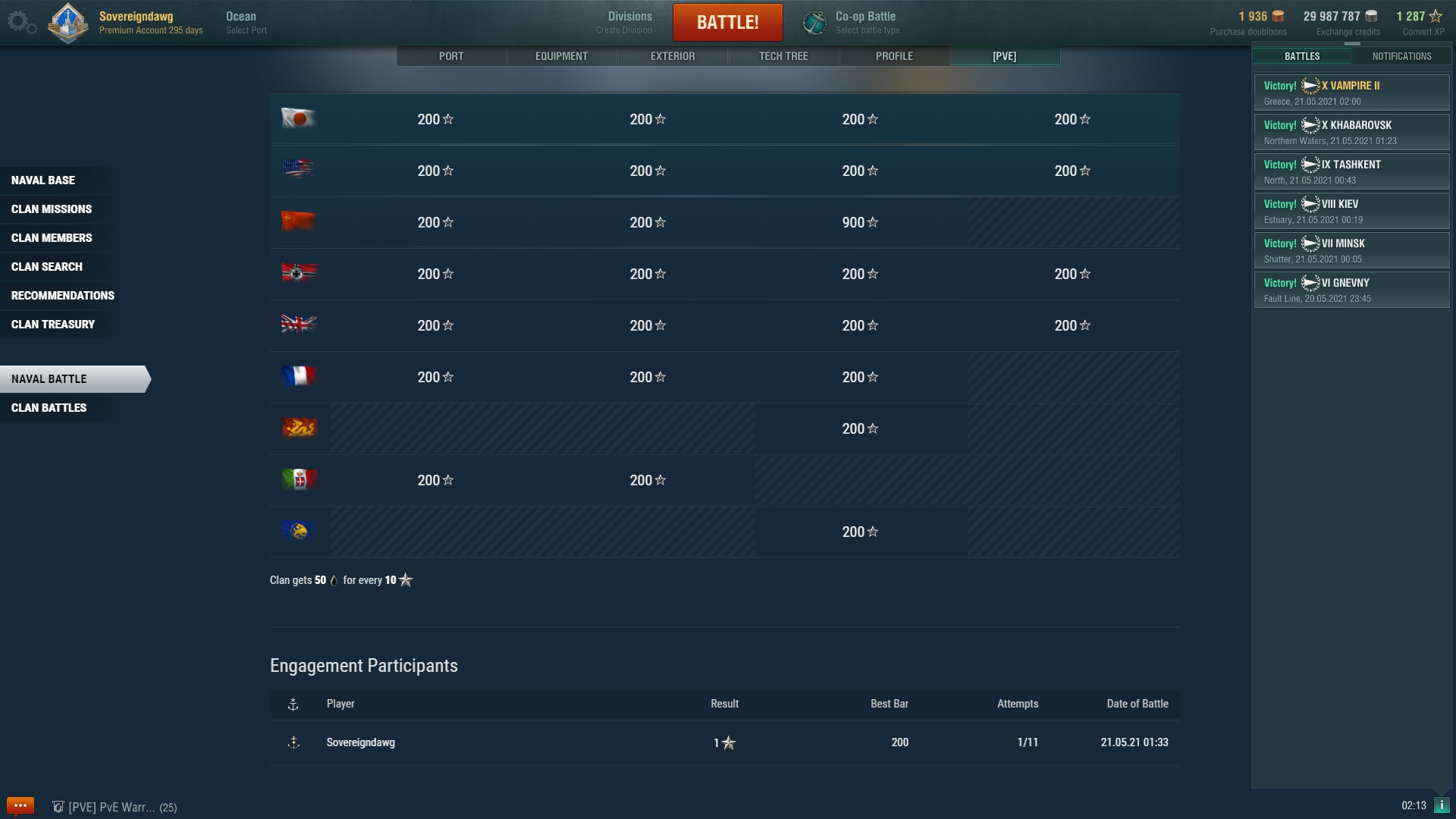Screen dimensions: 1456x819
Task: Click the green info icon bottom-right
Action: (1442, 805)
